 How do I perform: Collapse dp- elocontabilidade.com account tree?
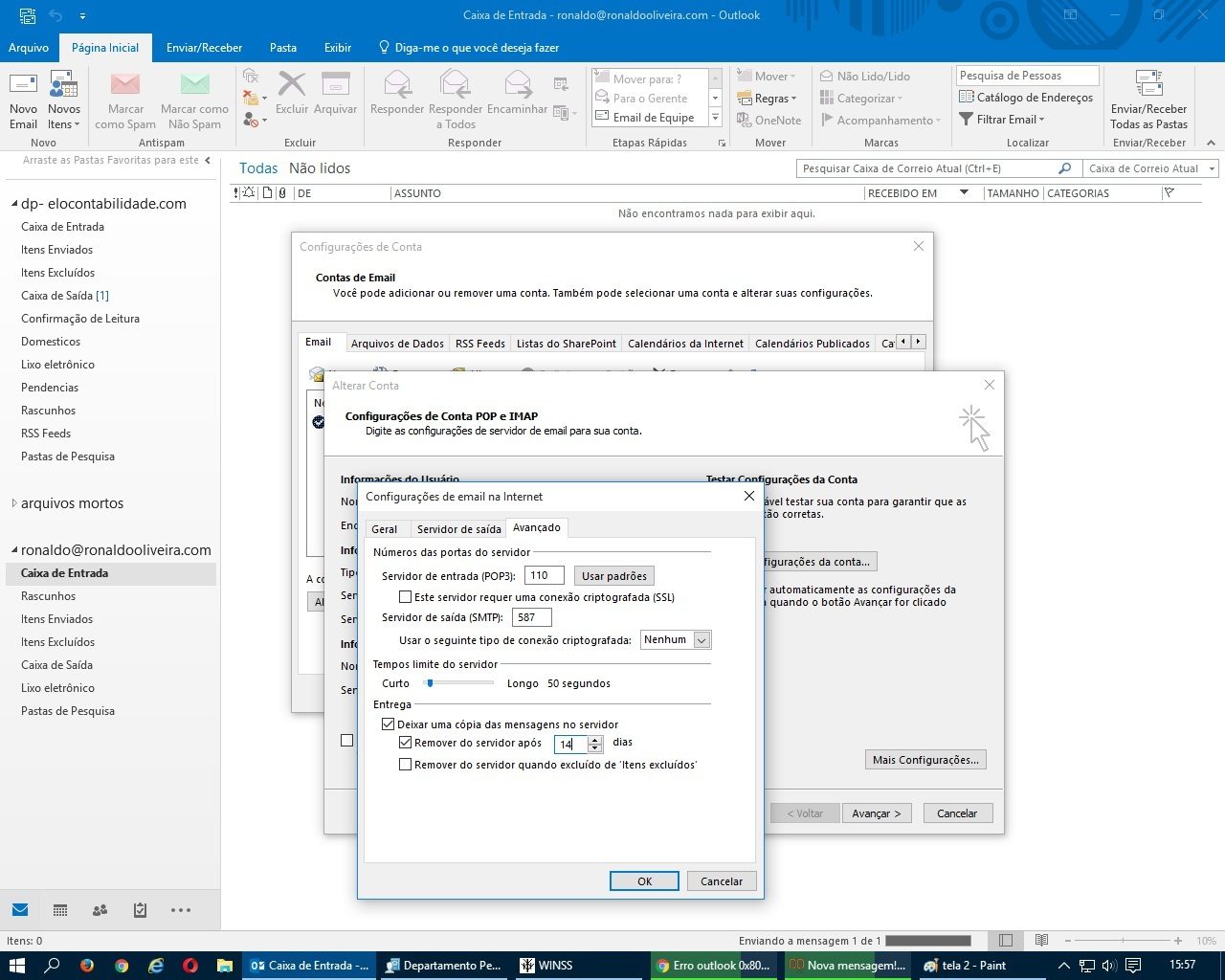[x=14, y=204]
